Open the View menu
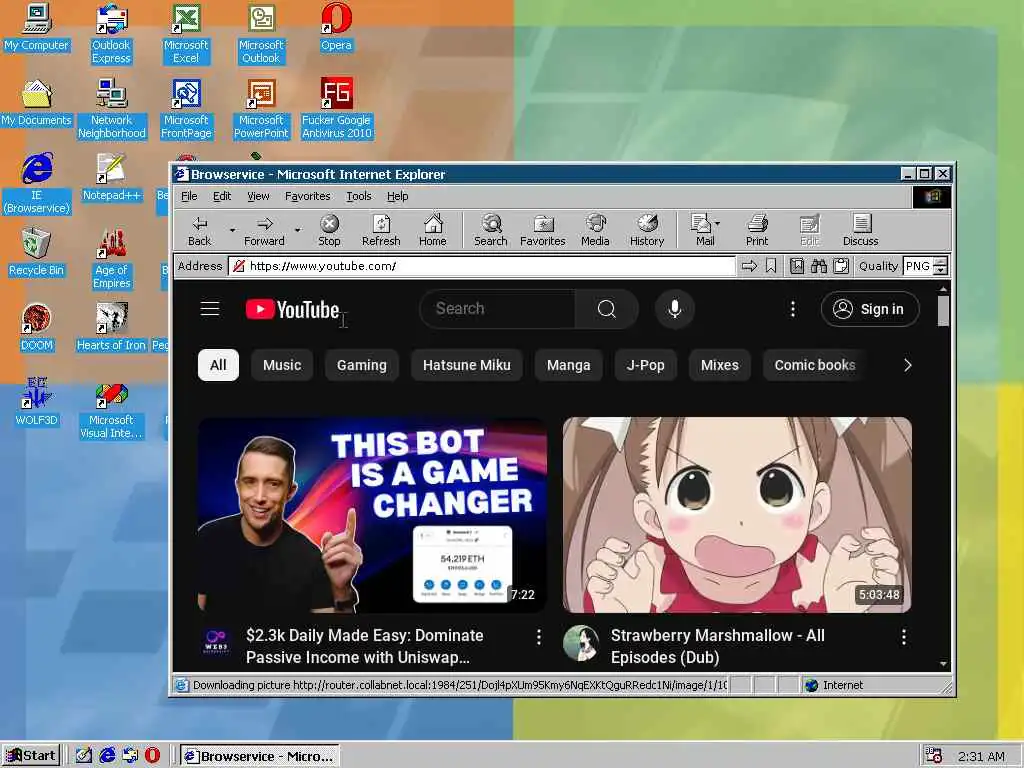This screenshot has width=1024, height=768. (x=258, y=196)
